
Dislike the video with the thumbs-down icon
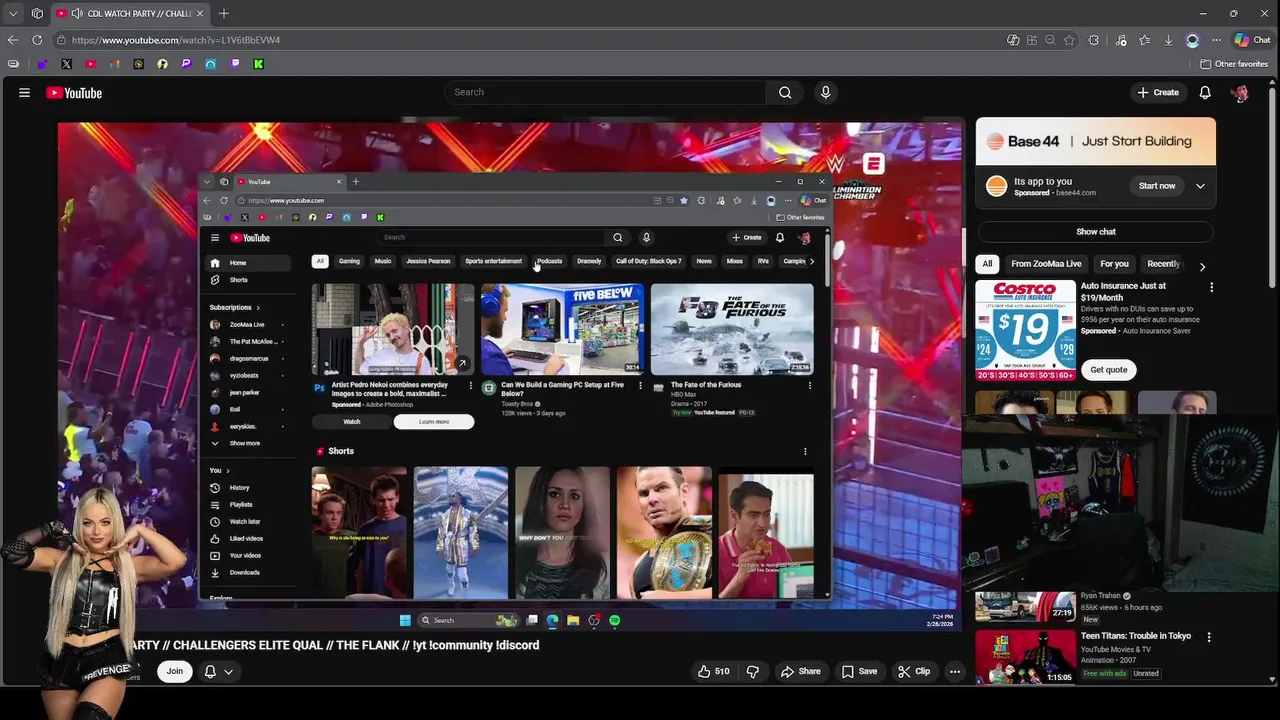753,672
